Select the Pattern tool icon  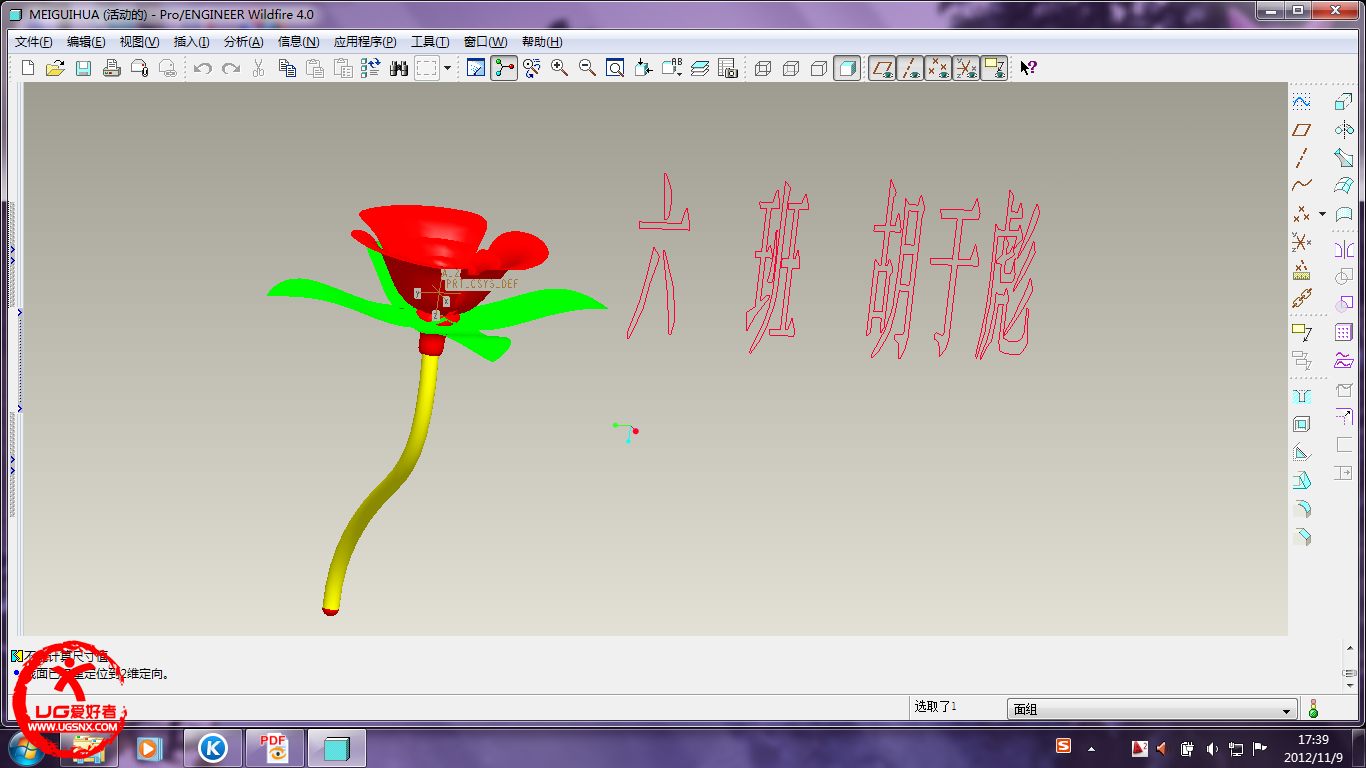point(1344,333)
